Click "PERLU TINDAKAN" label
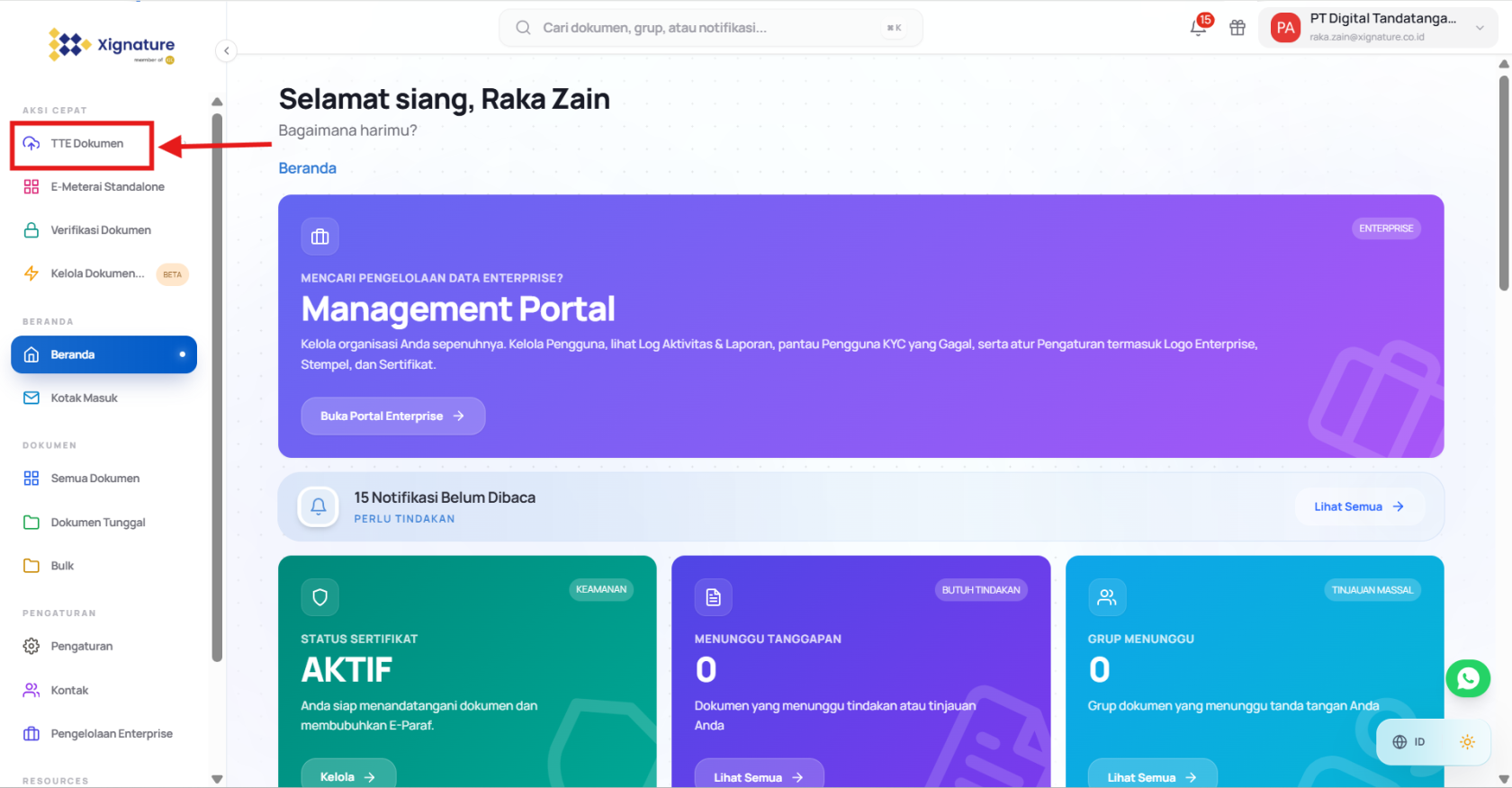 tap(405, 519)
